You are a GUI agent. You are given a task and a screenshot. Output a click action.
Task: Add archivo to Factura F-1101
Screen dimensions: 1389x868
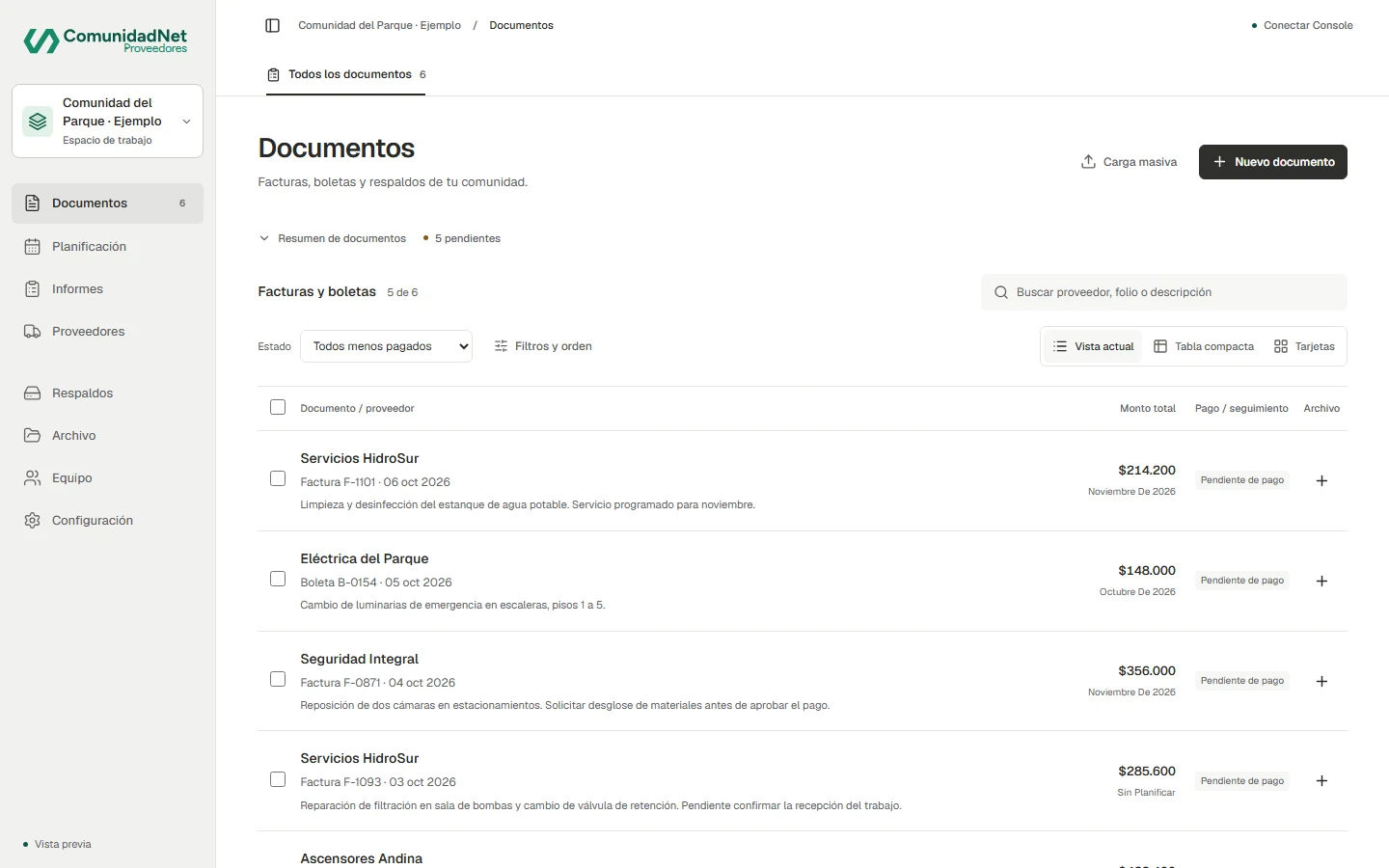click(x=1321, y=480)
